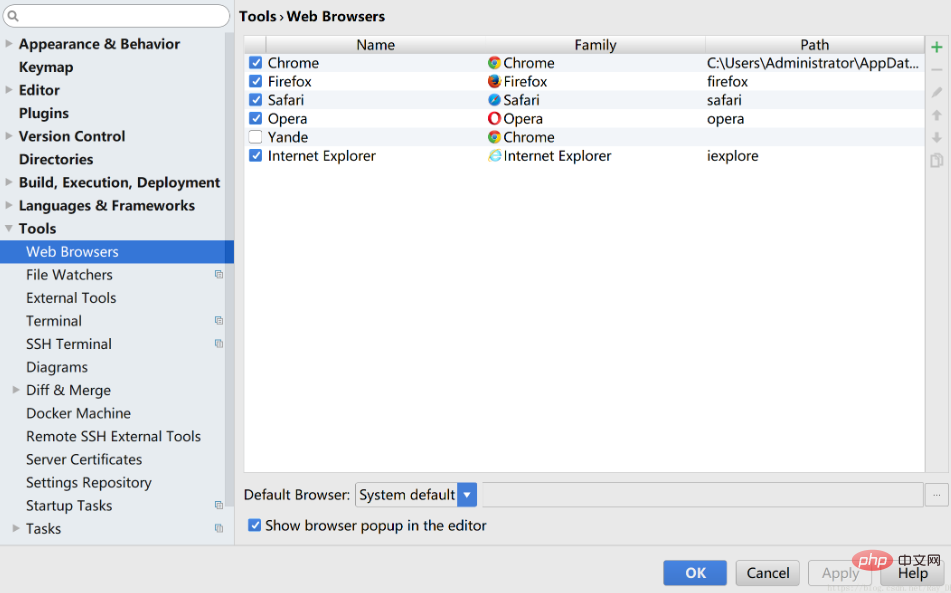The width and height of the screenshot is (951, 593).
Task: Sort the table by the Name column header
Action: (375, 45)
